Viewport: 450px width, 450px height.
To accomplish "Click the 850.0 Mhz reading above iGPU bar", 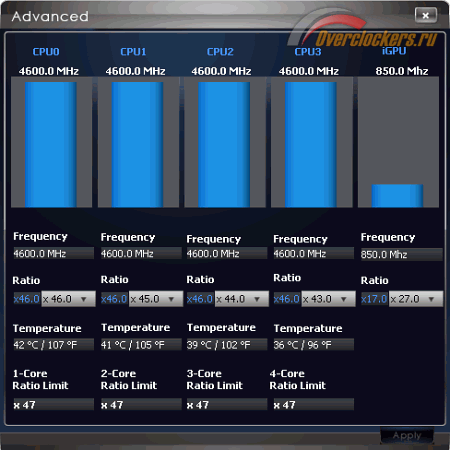I will (x=402, y=71).
